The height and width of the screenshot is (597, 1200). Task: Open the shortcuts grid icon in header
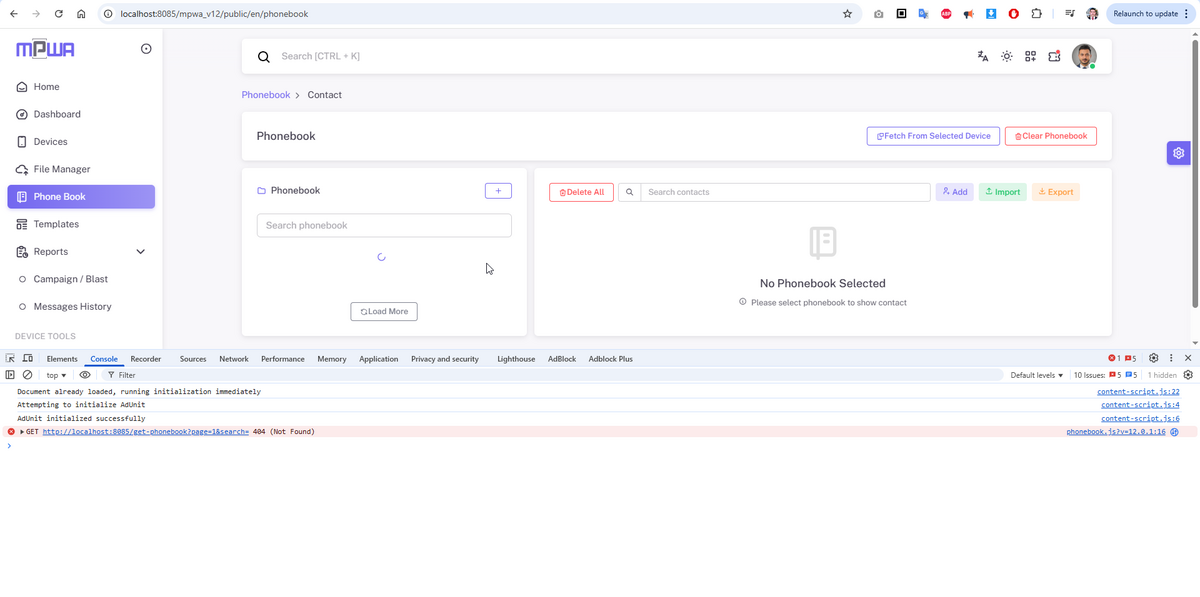click(1030, 57)
